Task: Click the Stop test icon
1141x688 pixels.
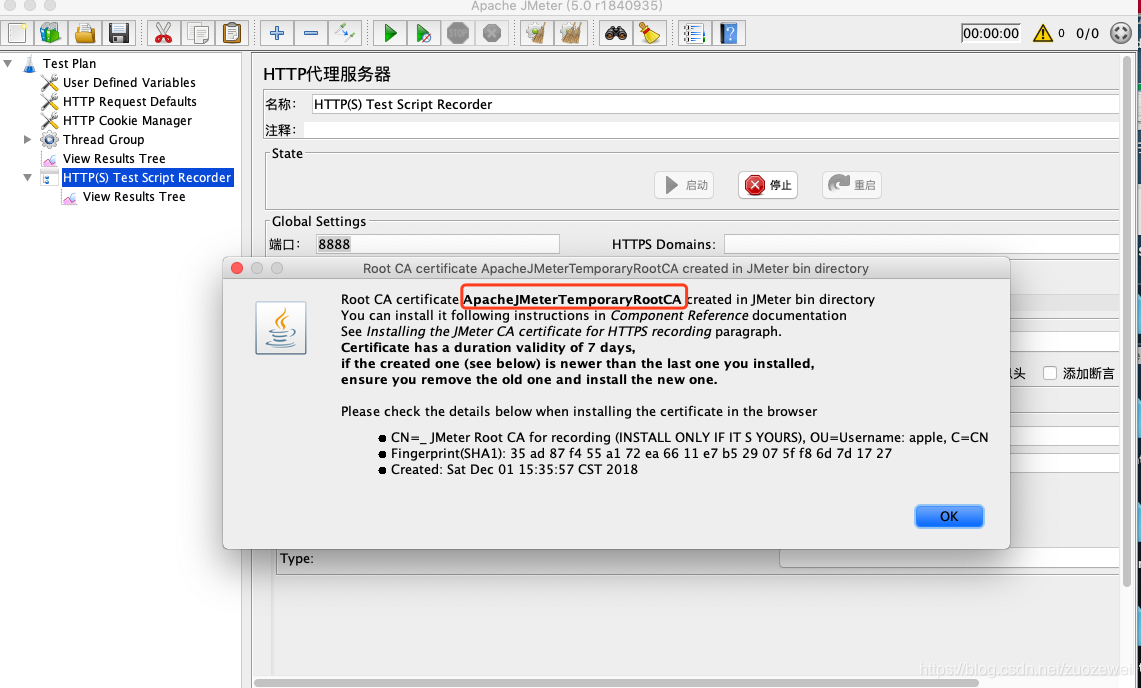Action: (x=458, y=33)
